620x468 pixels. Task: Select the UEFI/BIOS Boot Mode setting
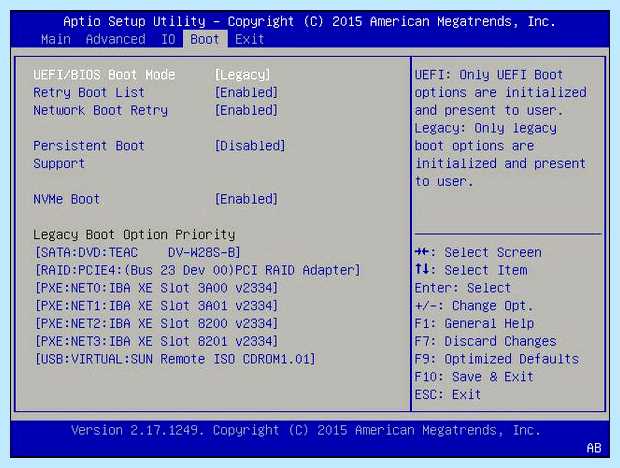[x=104, y=75]
